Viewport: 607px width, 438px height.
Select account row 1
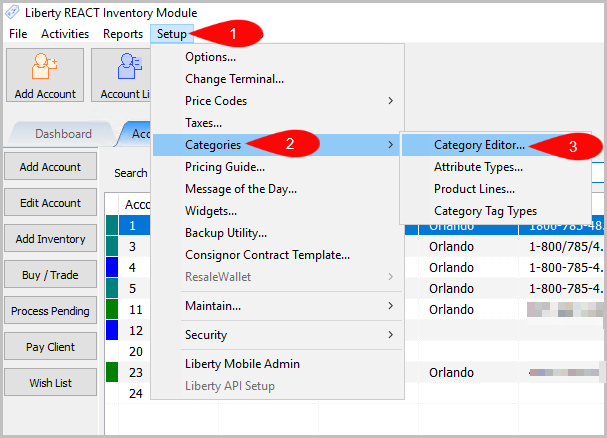[134, 225]
